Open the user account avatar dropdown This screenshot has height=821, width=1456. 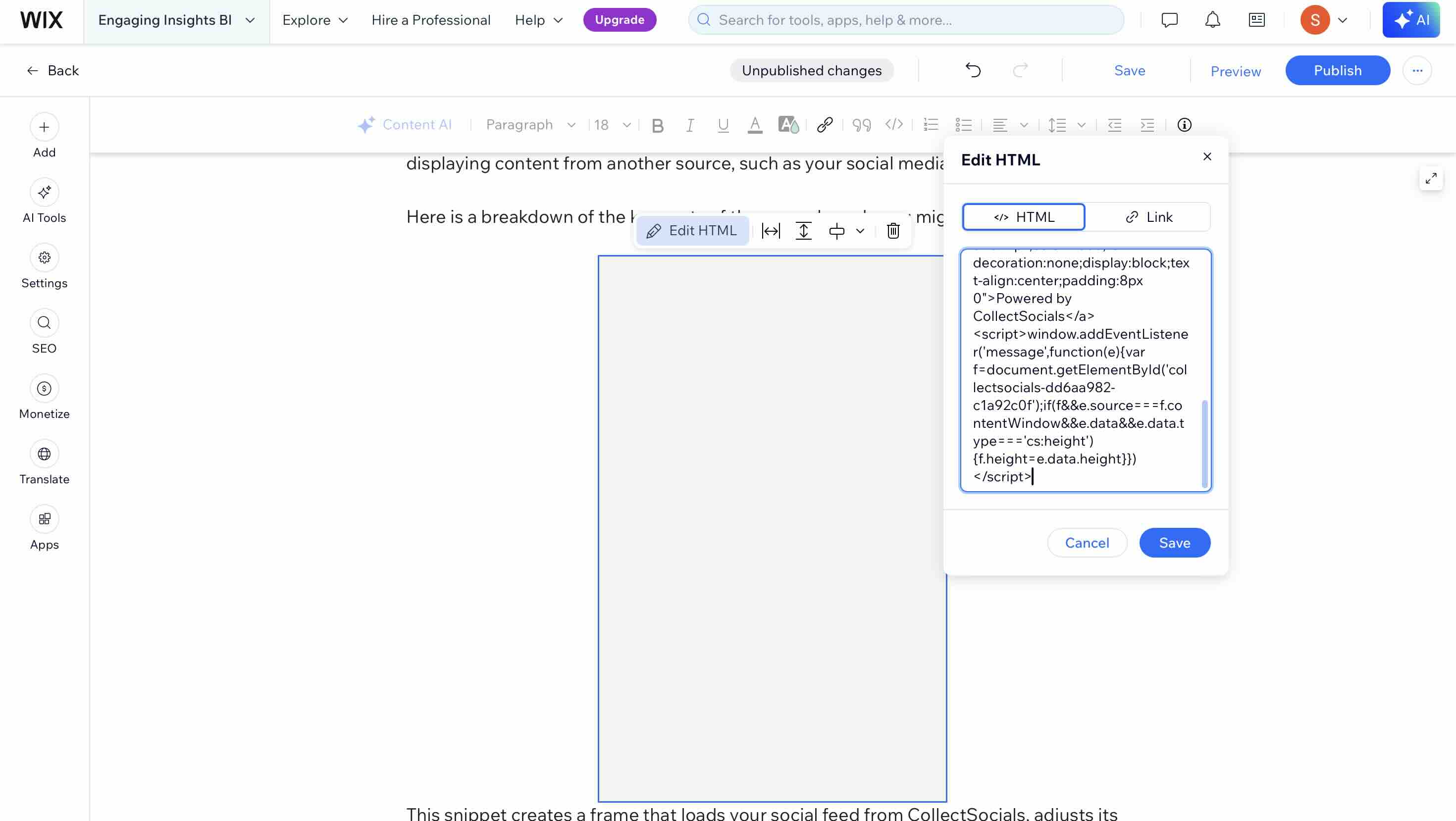click(x=1324, y=20)
